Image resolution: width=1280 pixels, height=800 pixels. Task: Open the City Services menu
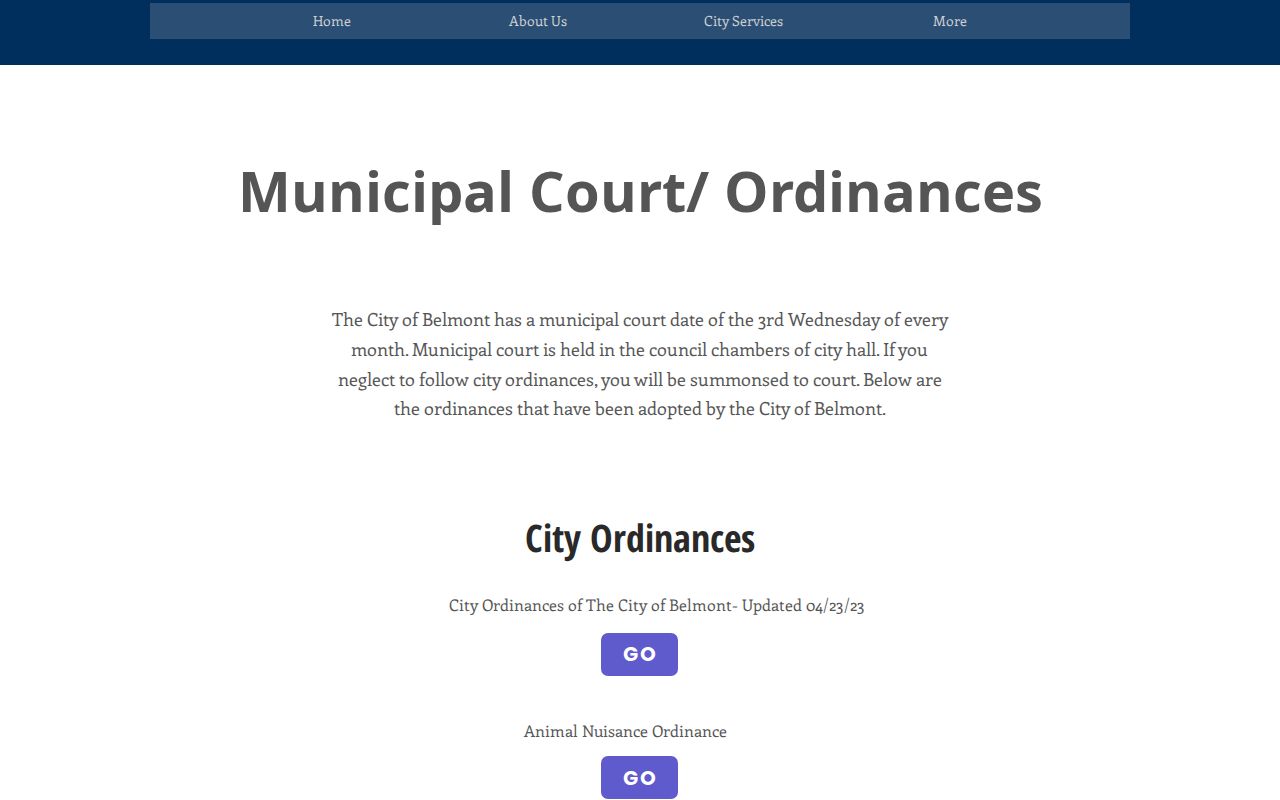[743, 21]
